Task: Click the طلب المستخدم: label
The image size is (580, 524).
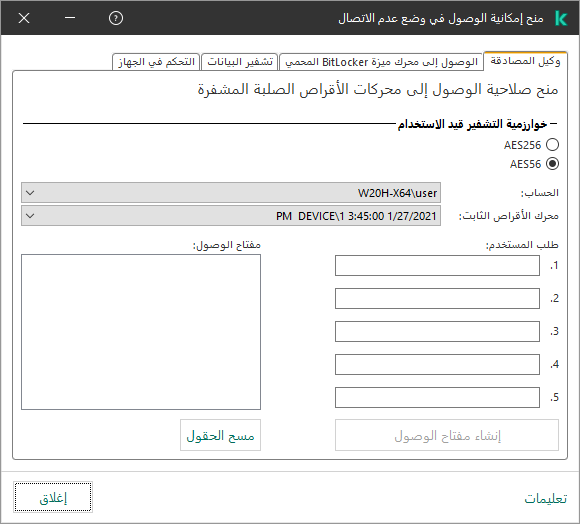Action: point(522,245)
